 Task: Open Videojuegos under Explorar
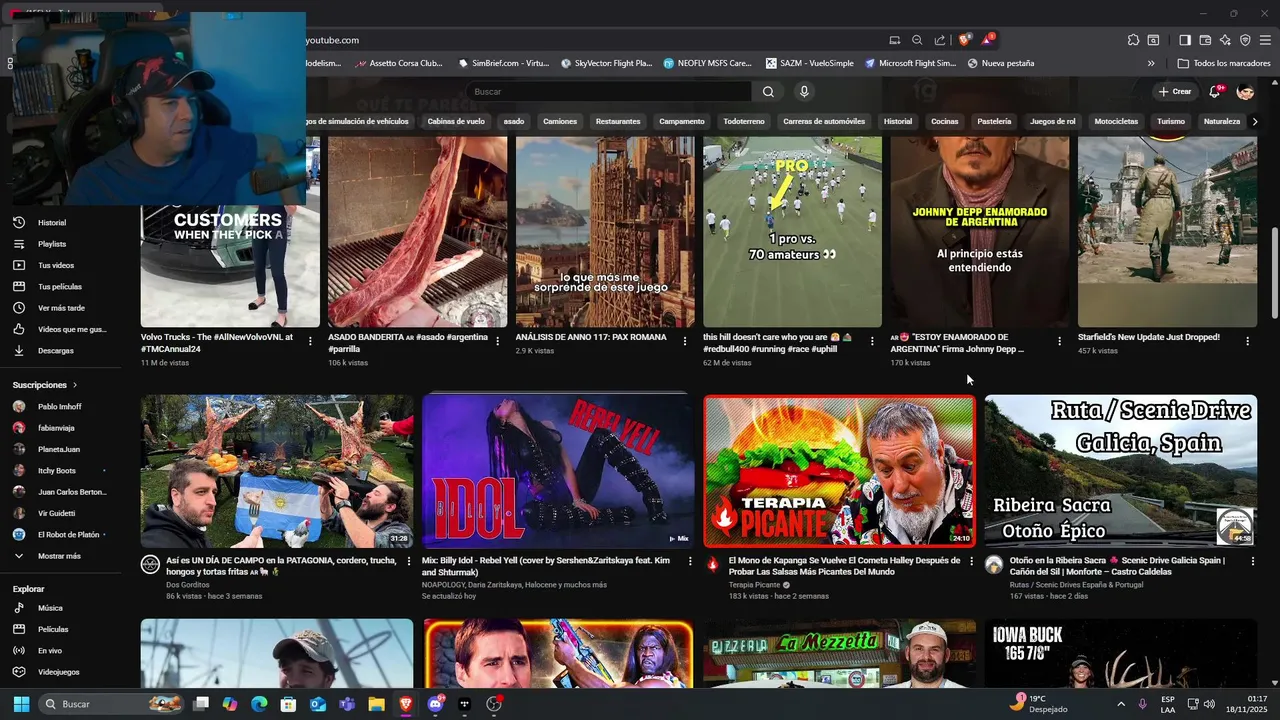point(60,672)
